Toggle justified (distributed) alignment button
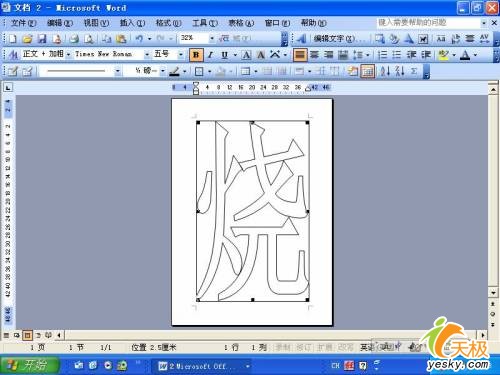The image size is (500, 375). point(300,55)
